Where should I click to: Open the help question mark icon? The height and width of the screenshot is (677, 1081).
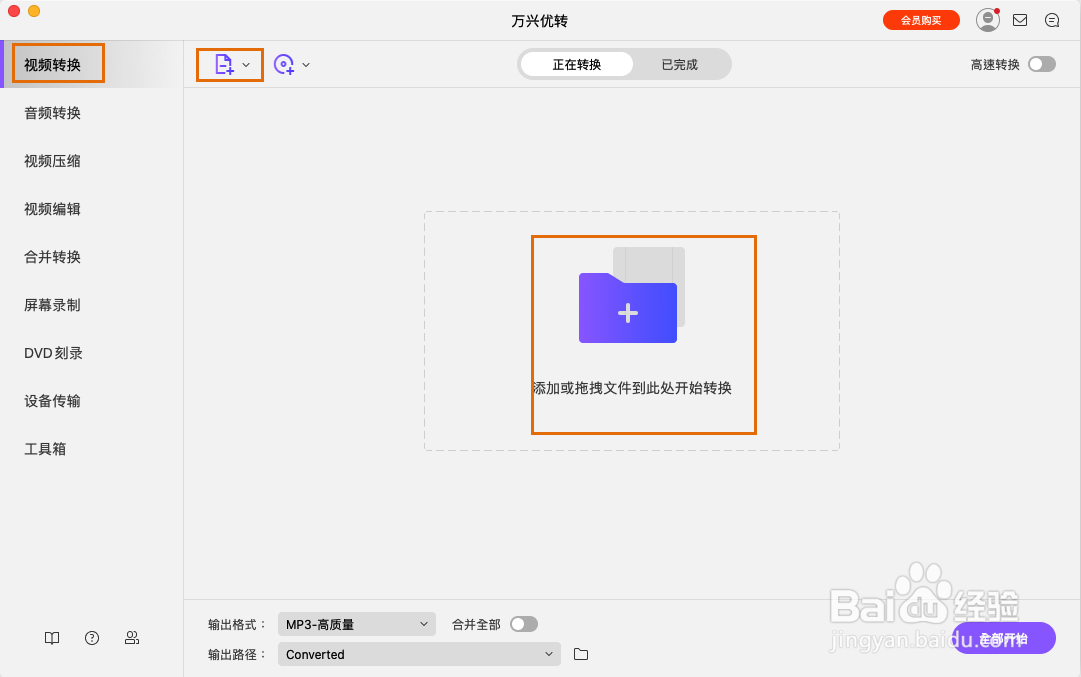[91, 638]
